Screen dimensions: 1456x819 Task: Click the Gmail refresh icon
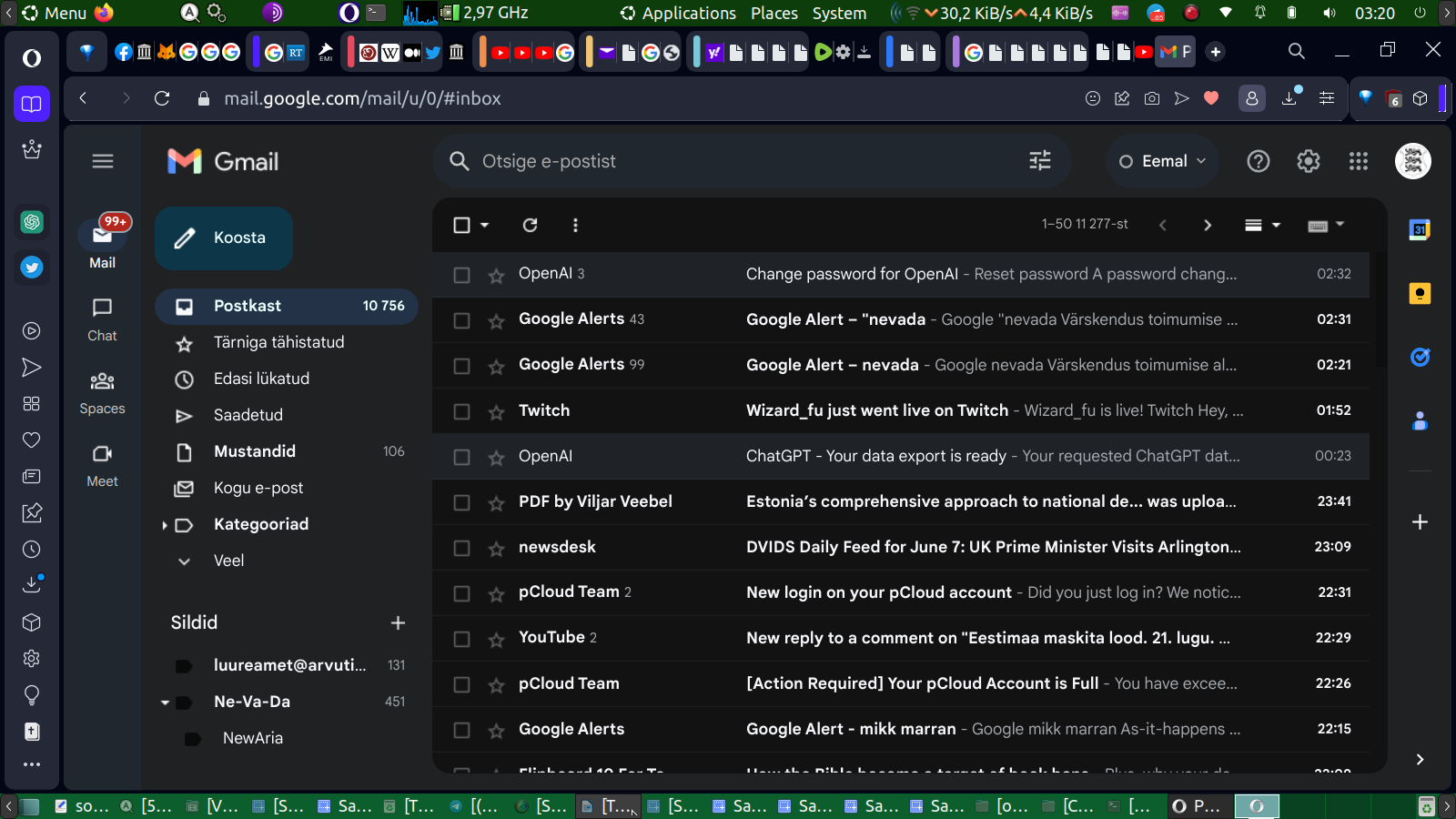(x=530, y=225)
